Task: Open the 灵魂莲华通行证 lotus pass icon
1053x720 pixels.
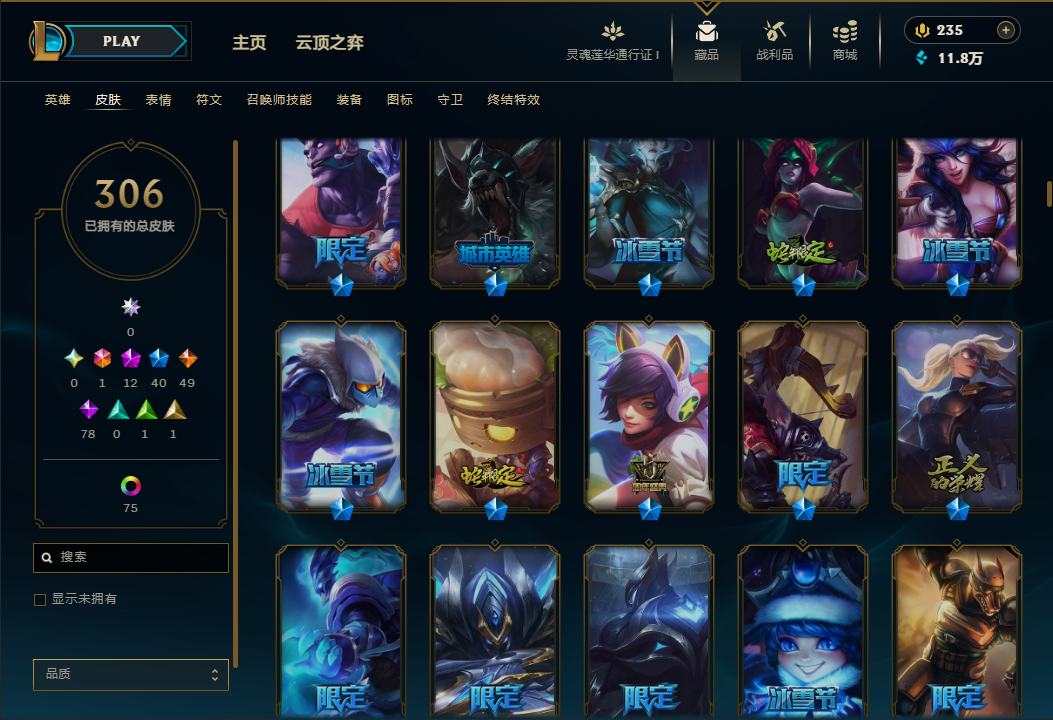Action: [x=612, y=31]
